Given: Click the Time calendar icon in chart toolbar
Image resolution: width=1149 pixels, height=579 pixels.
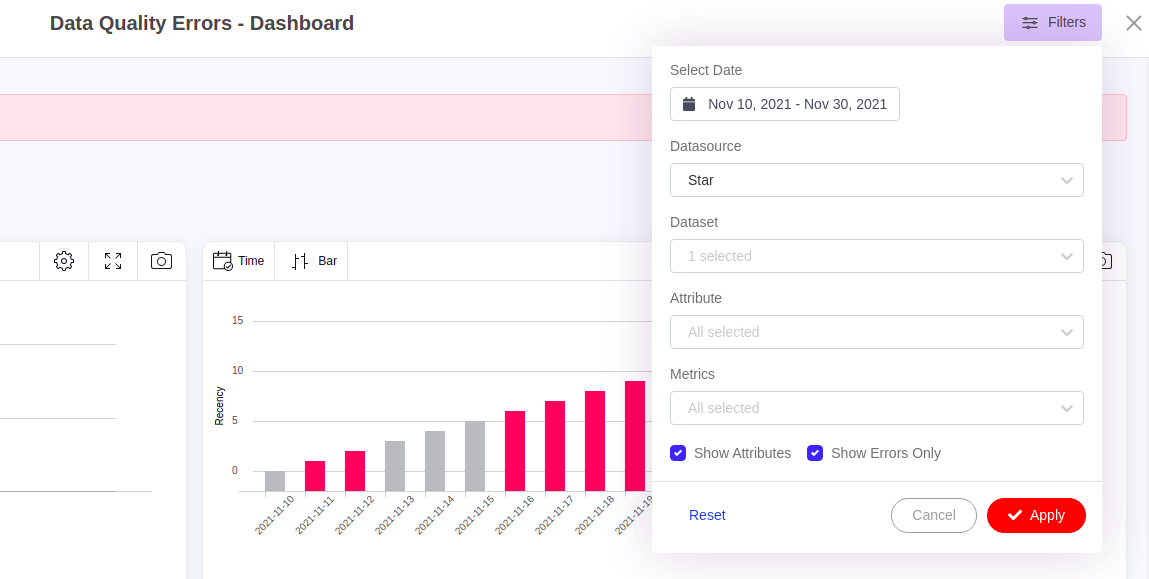Looking at the screenshot, I should [x=222, y=261].
